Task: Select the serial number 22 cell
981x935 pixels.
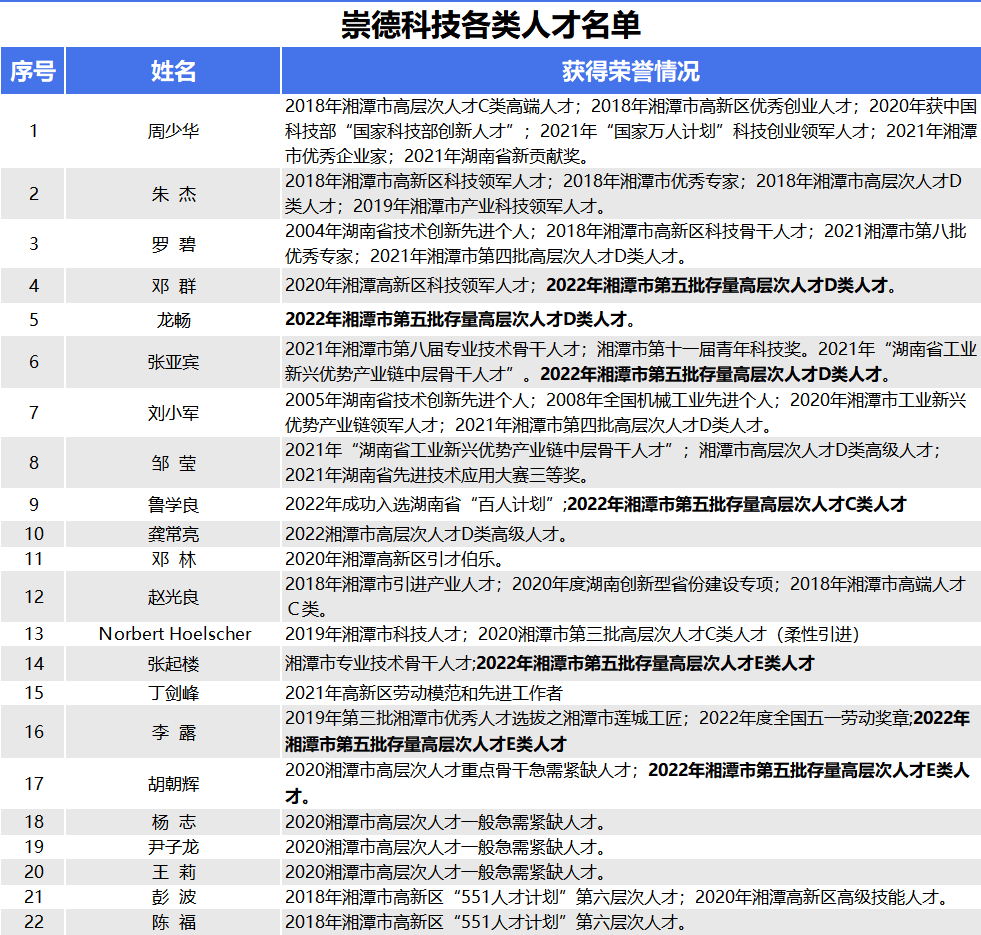Action: pos(33,922)
